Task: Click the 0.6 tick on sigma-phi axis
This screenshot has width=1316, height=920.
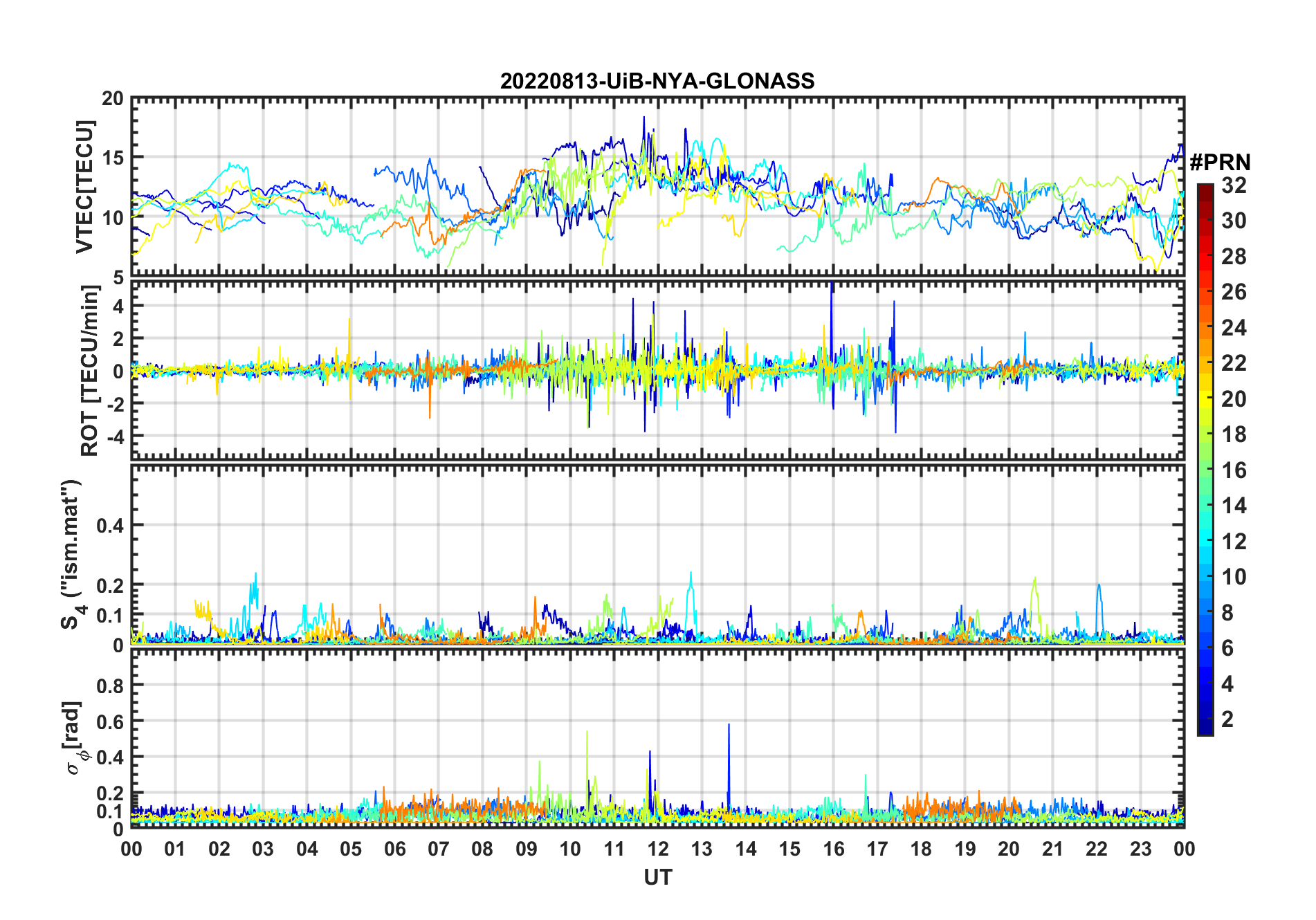Action: [x=111, y=721]
